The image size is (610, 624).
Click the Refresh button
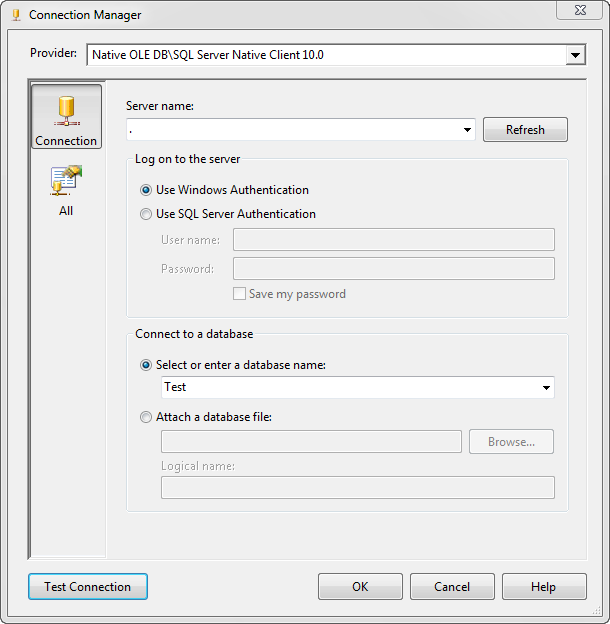(x=525, y=129)
